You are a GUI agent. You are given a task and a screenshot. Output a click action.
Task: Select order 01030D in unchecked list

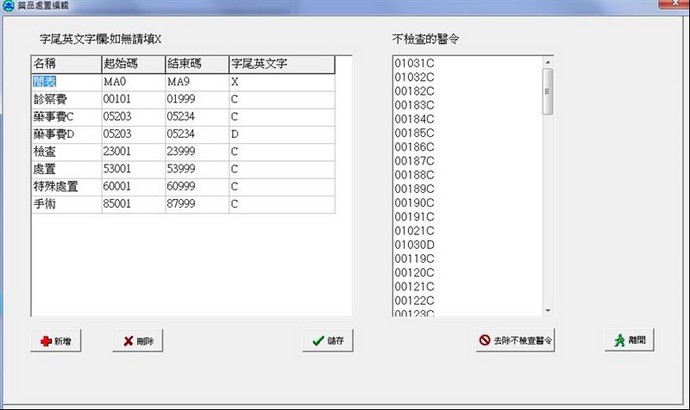[x=414, y=243]
